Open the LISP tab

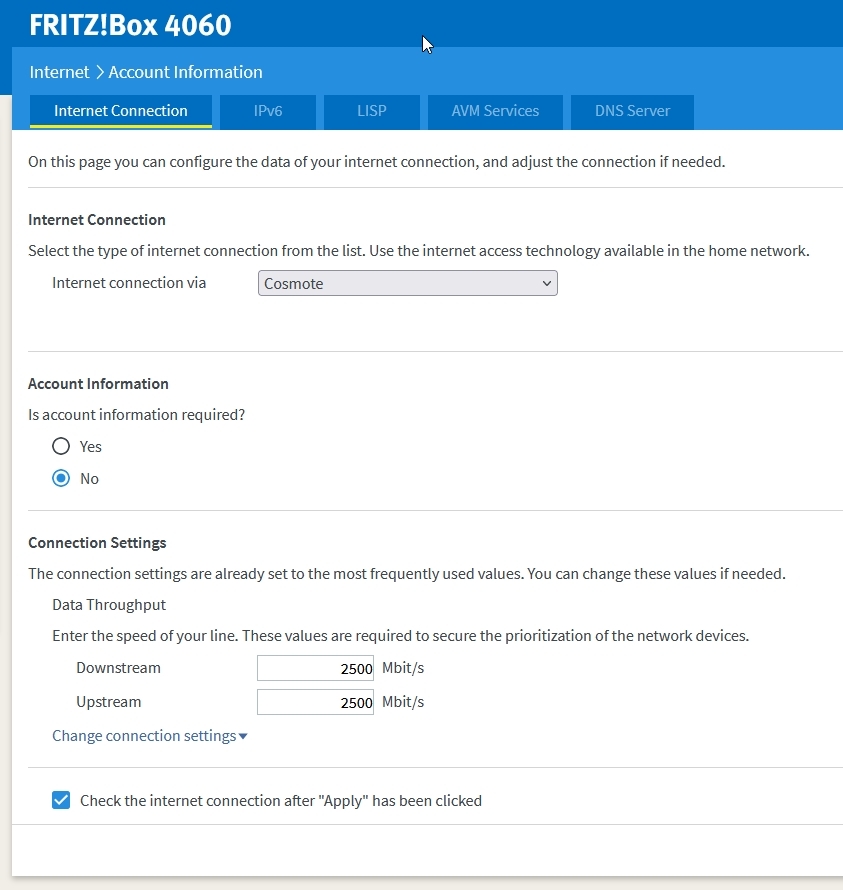pyautogui.click(x=372, y=111)
